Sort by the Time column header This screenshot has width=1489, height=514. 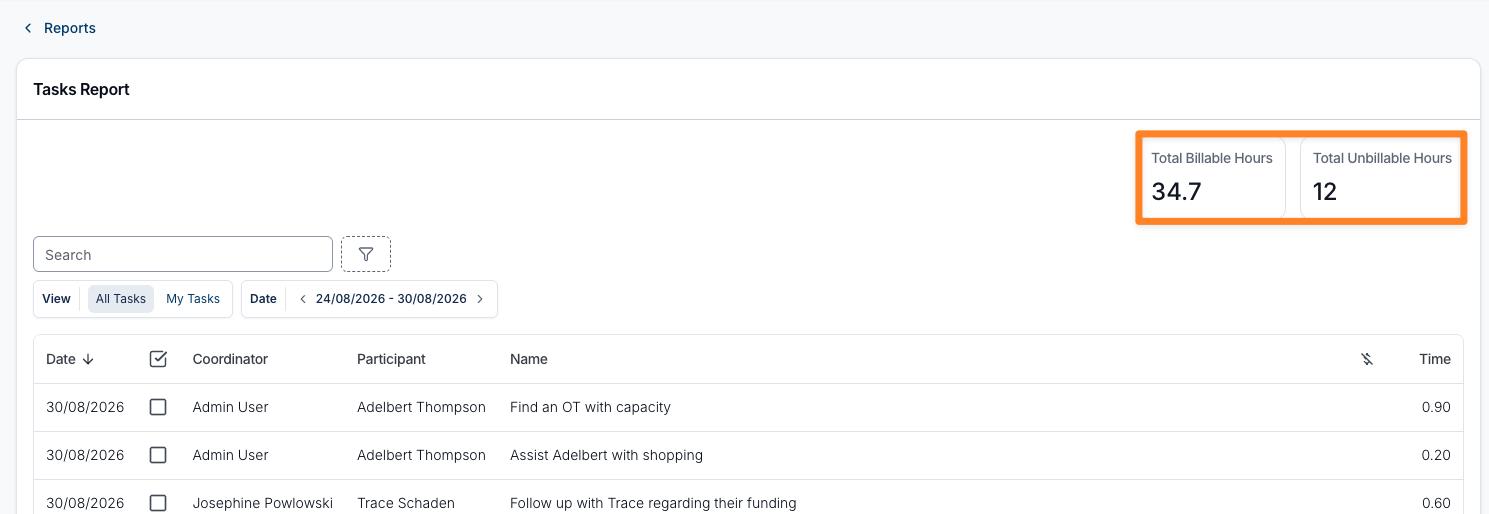click(x=1435, y=359)
